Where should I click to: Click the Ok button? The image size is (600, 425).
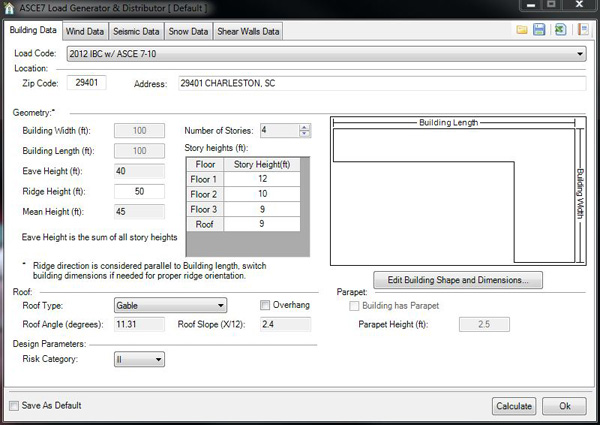click(x=564, y=406)
